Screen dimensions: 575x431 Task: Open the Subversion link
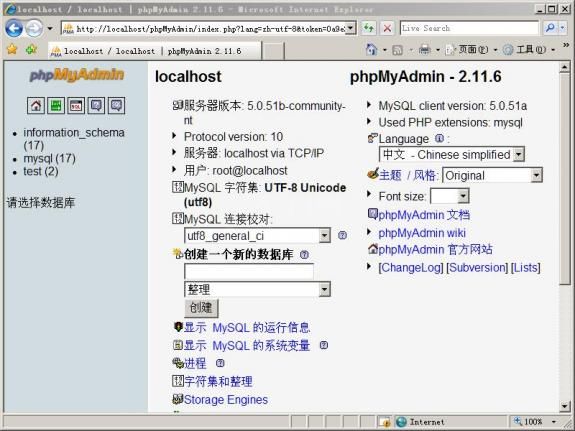477,267
